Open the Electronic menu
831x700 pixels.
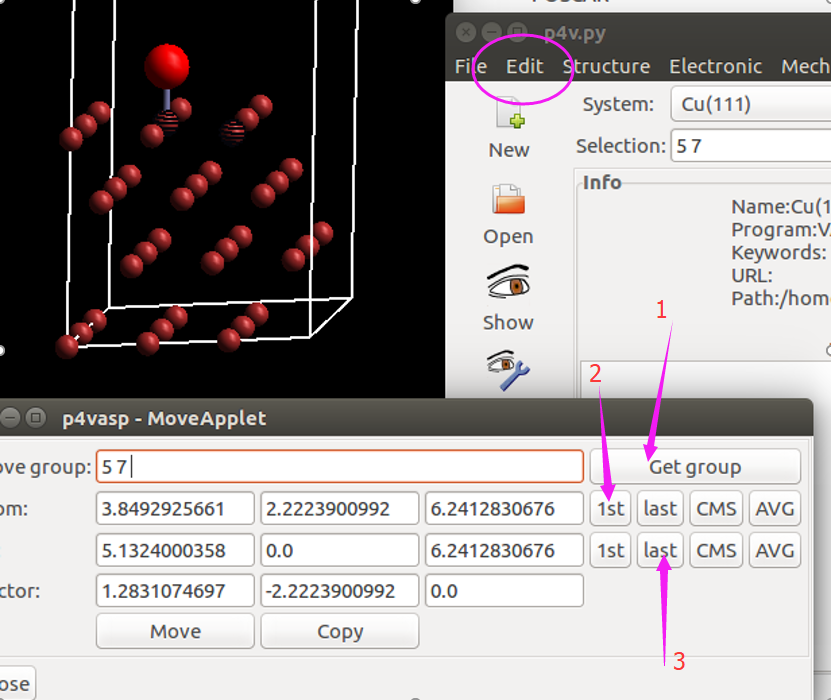point(716,67)
